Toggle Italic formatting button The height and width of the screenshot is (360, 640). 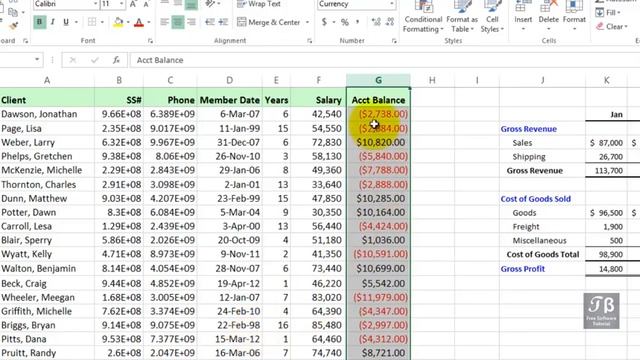53,22
